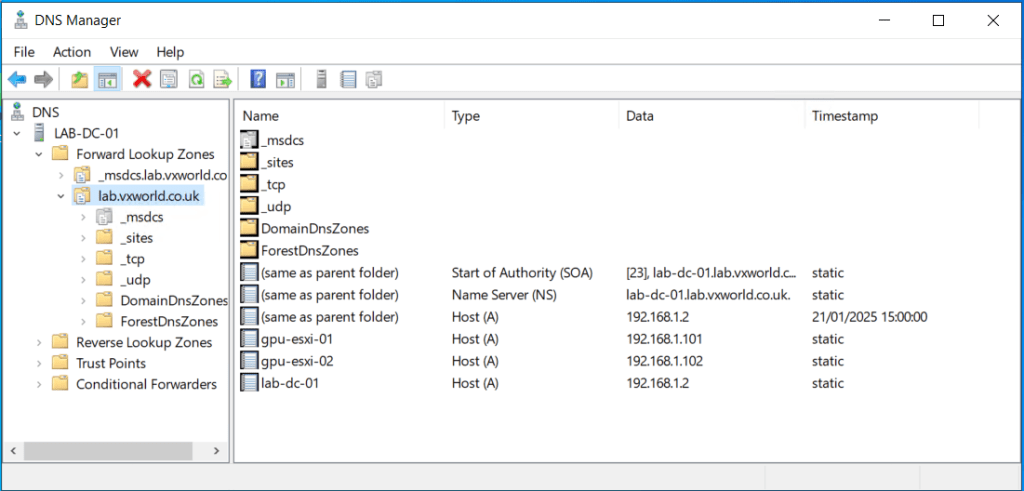The height and width of the screenshot is (491, 1024).
Task: Click the New Server tower icon in toolbar
Action: (321, 79)
